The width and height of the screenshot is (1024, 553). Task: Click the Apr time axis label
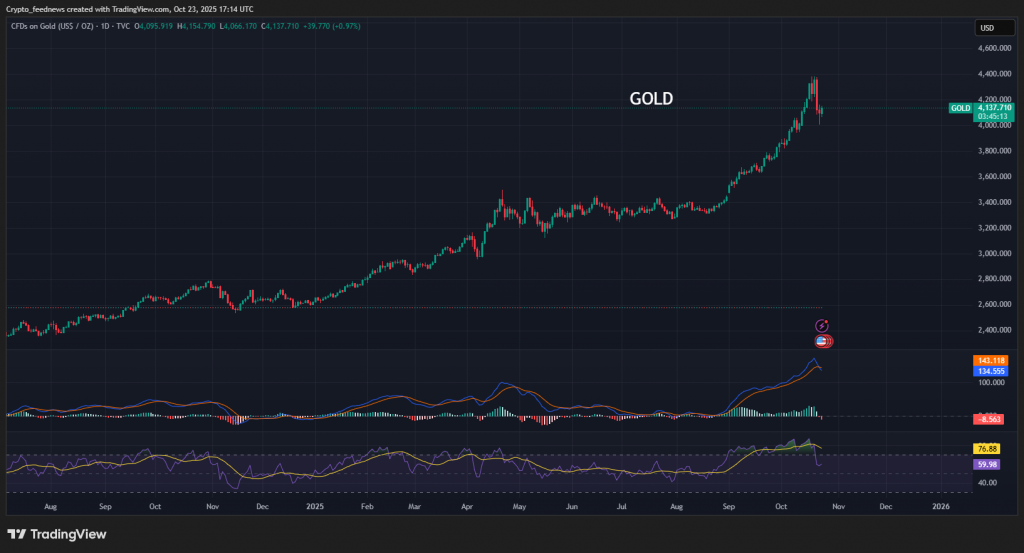[x=467, y=507]
